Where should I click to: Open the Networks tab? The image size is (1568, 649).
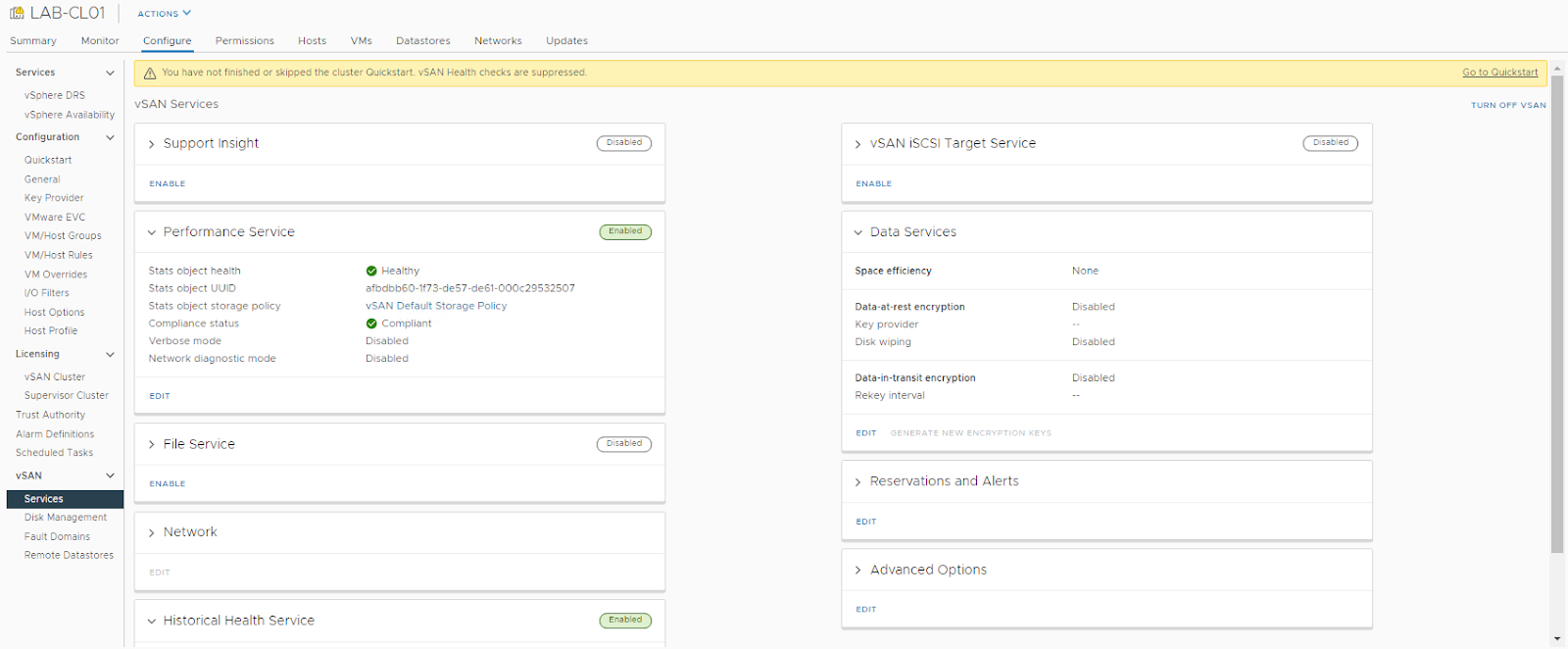[x=498, y=41]
